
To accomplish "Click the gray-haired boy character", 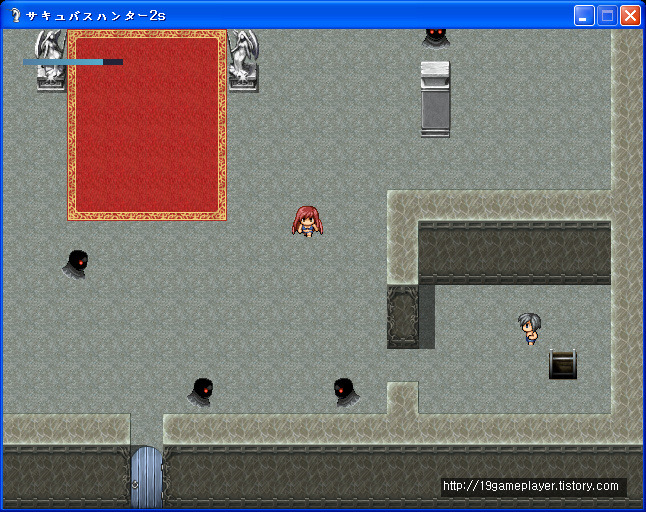I will 529,328.
